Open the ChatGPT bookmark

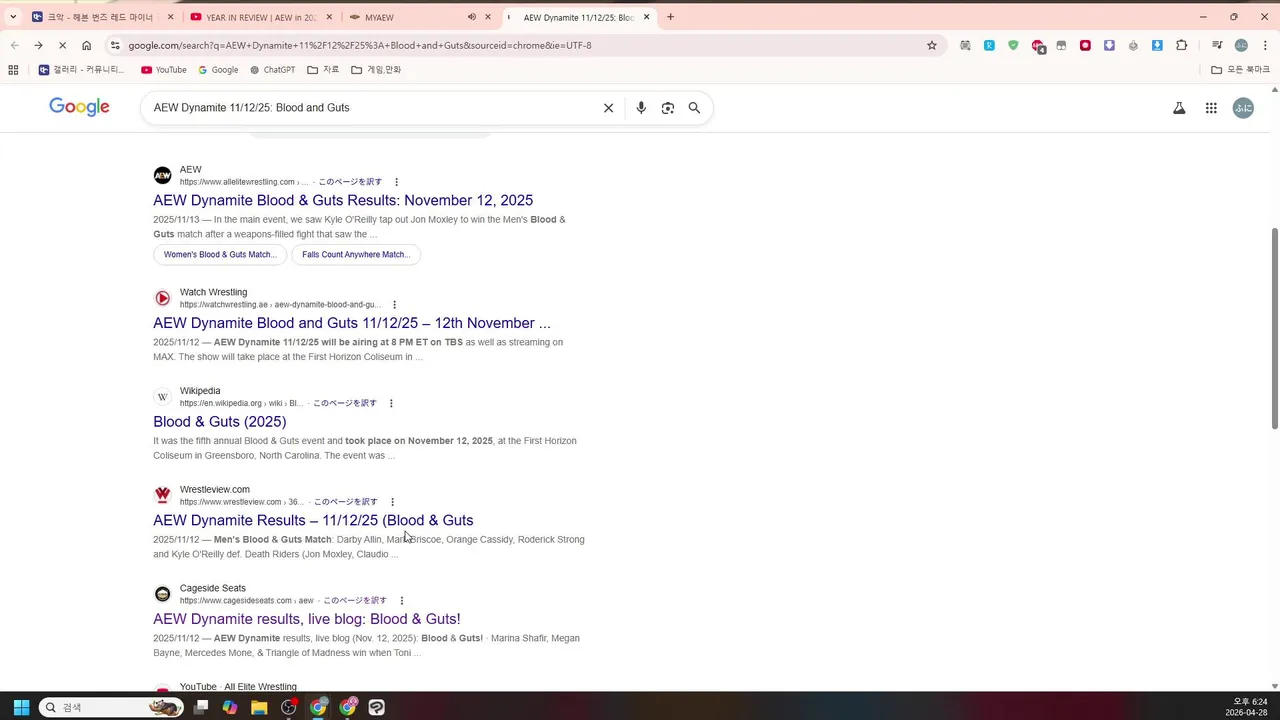272,70
